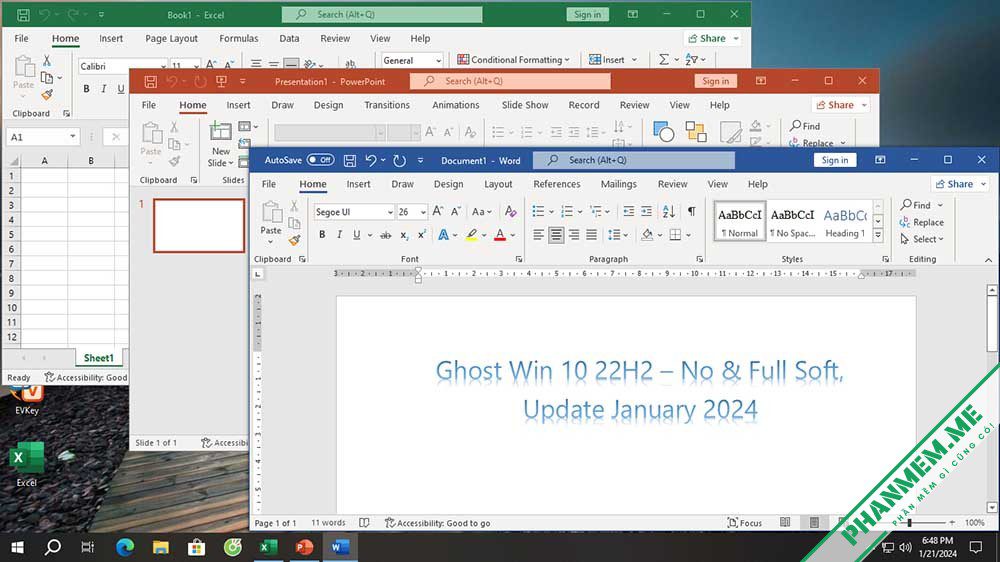
Task: Open Excel Conditional Formatting dropdown
Action: (513, 60)
